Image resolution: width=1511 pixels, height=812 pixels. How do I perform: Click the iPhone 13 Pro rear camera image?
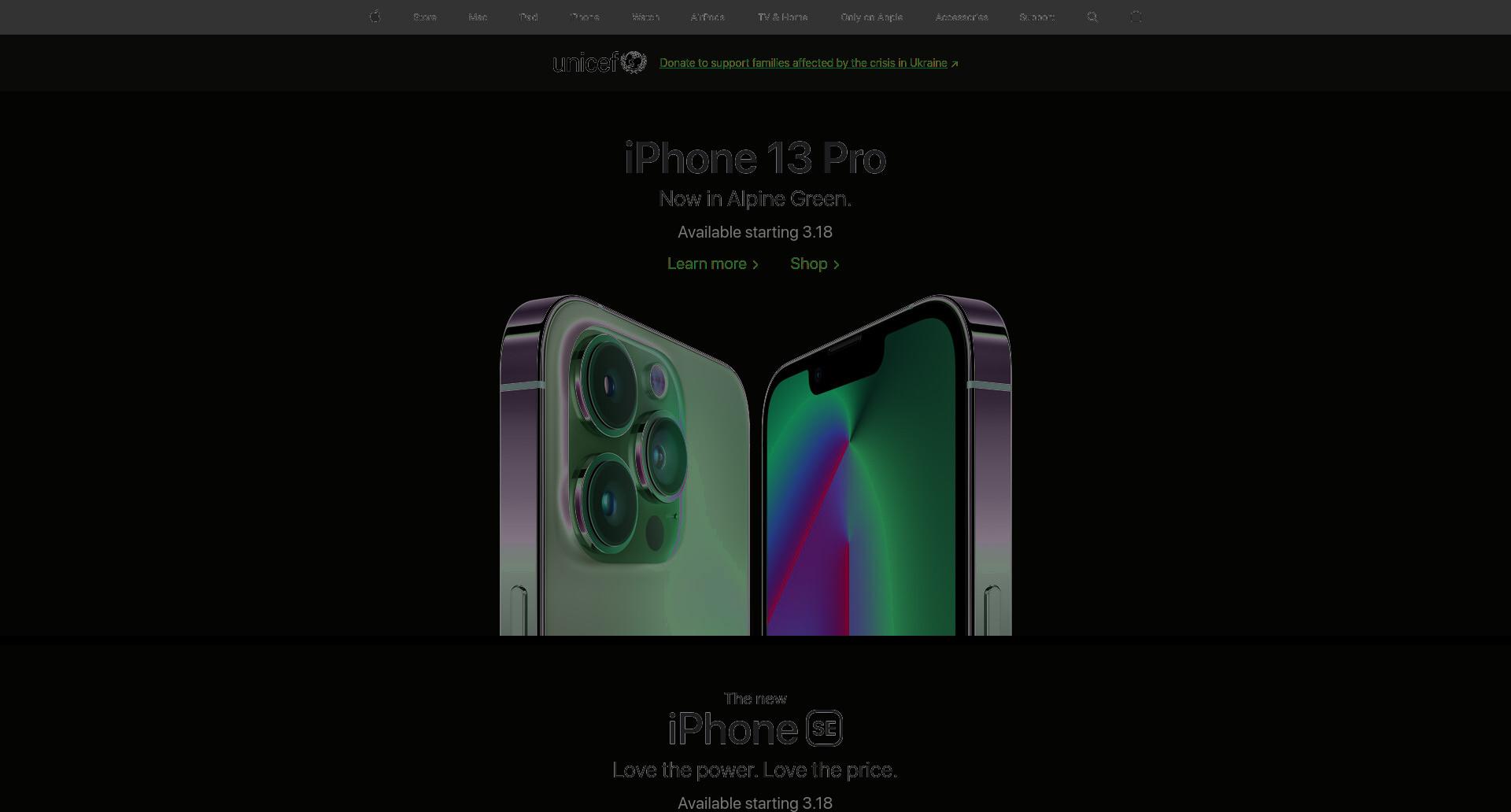click(625, 465)
